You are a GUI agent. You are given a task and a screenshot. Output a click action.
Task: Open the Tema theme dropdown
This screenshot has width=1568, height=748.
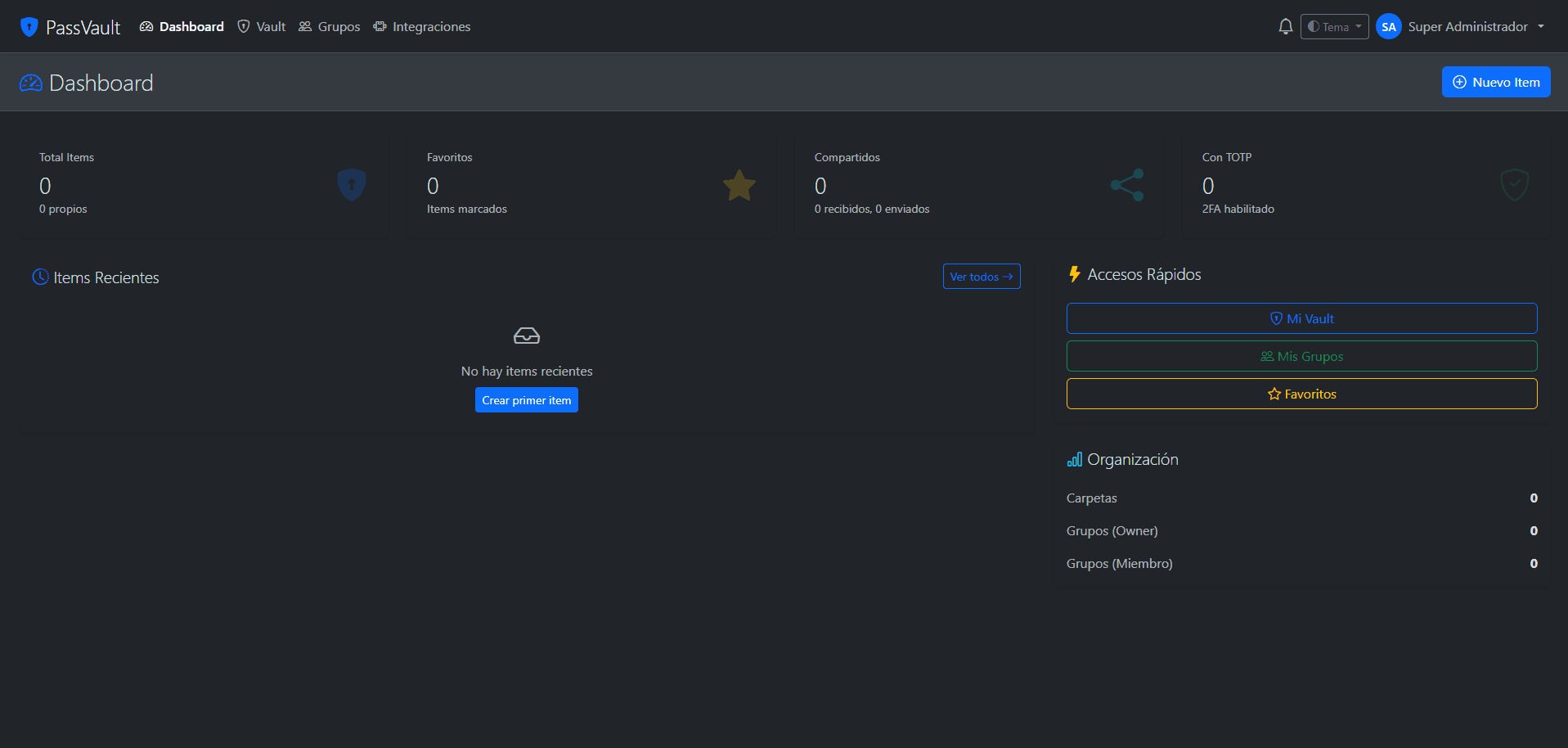(1334, 27)
